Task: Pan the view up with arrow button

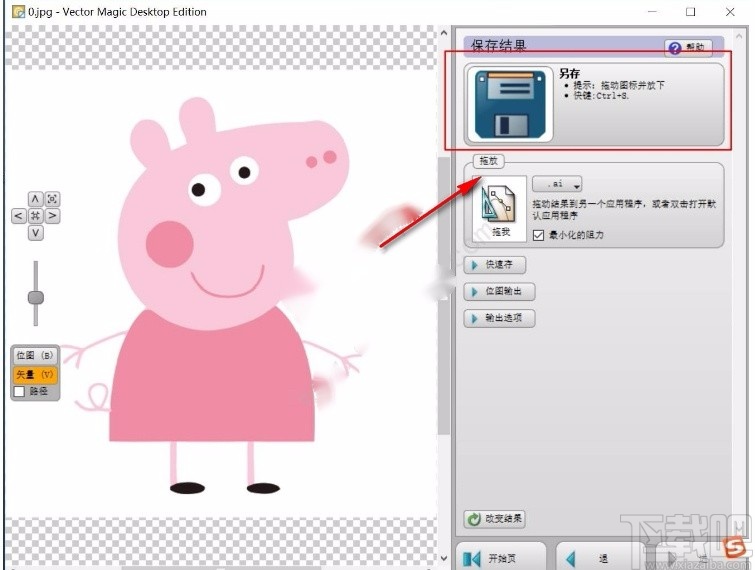Action: pyautogui.click(x=35, y=199)
